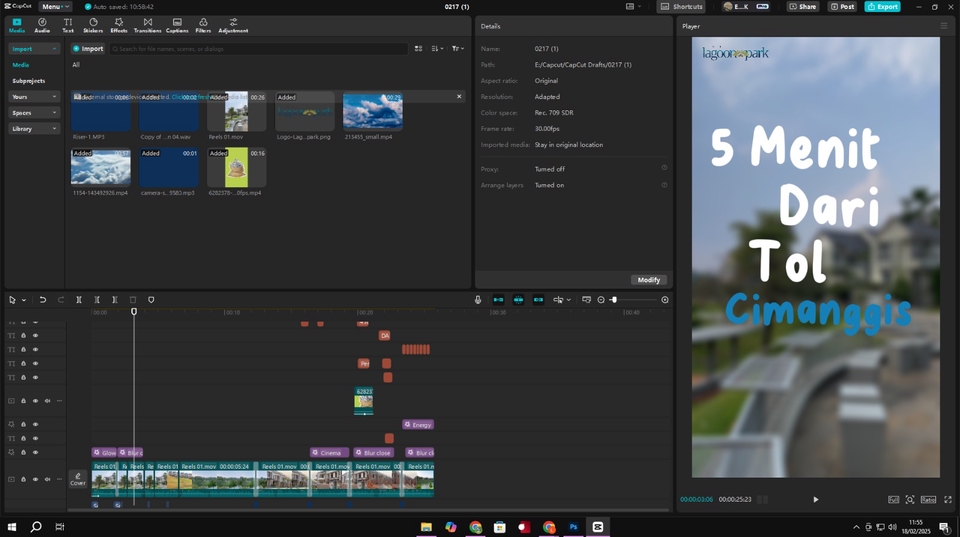Expand the Library section in sidebar
Screen dimensions: 960x537
[x=34, y=129]
